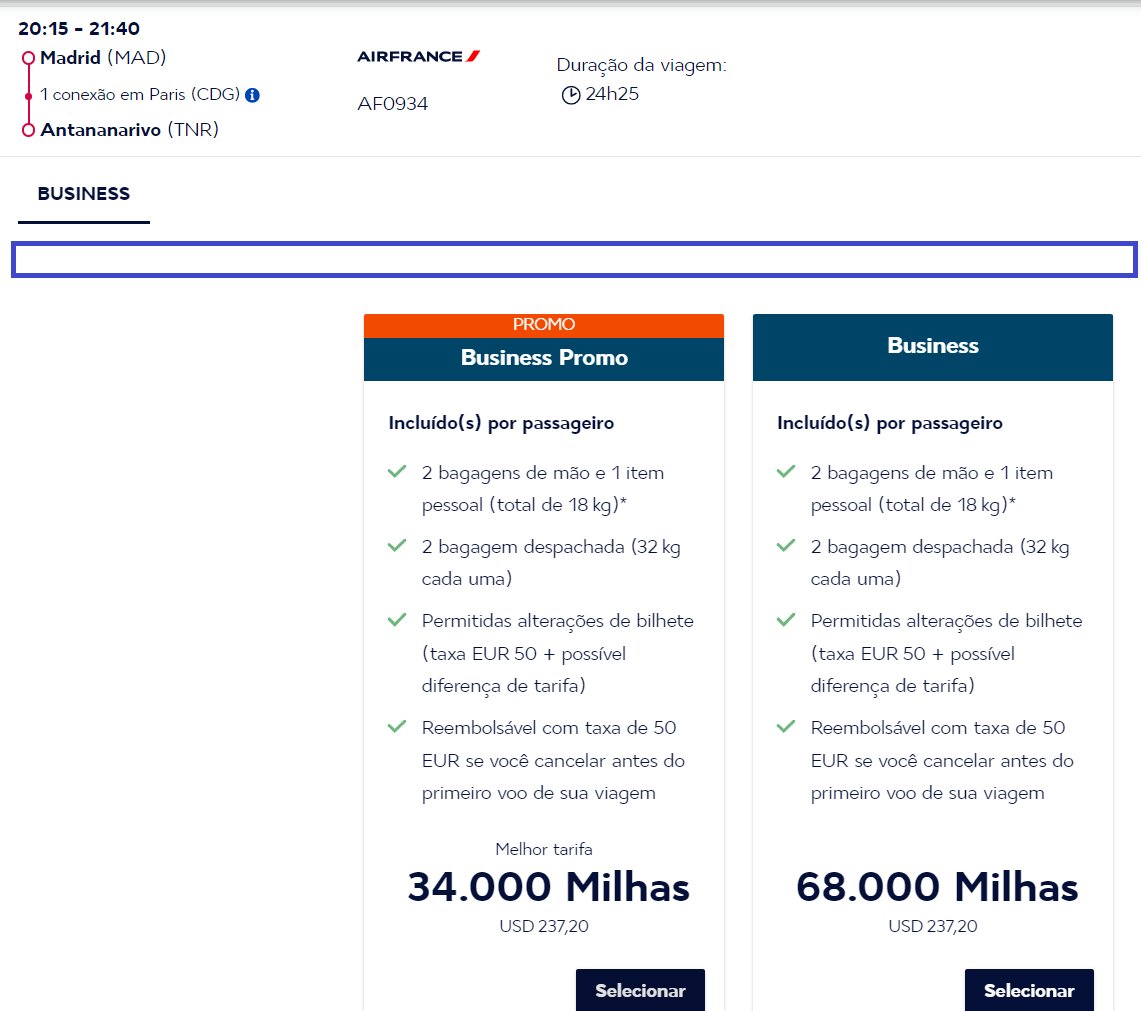
Task: Click the checked baggage line in Business Promo
Action: pos(551,563)
